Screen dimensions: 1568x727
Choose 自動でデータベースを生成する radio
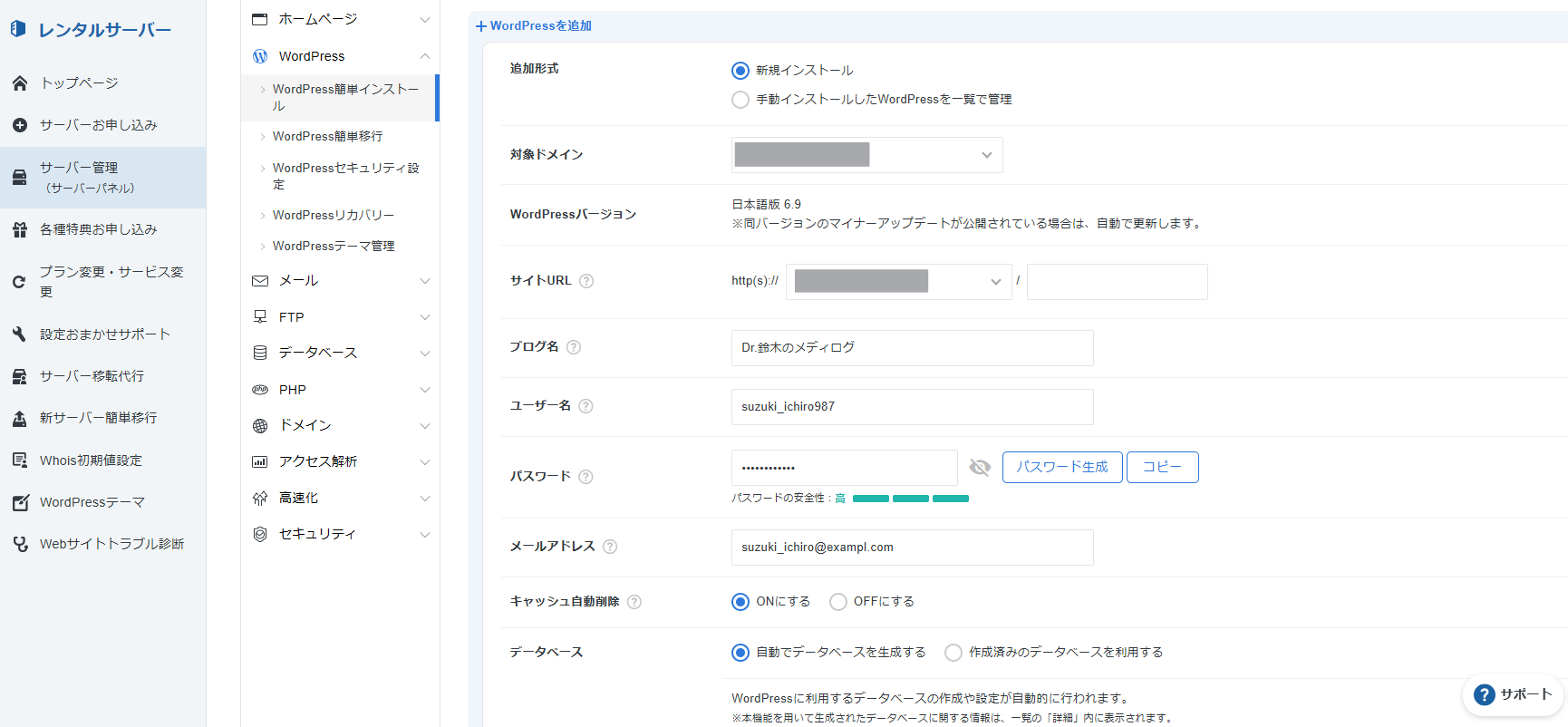tap(740, 653)
